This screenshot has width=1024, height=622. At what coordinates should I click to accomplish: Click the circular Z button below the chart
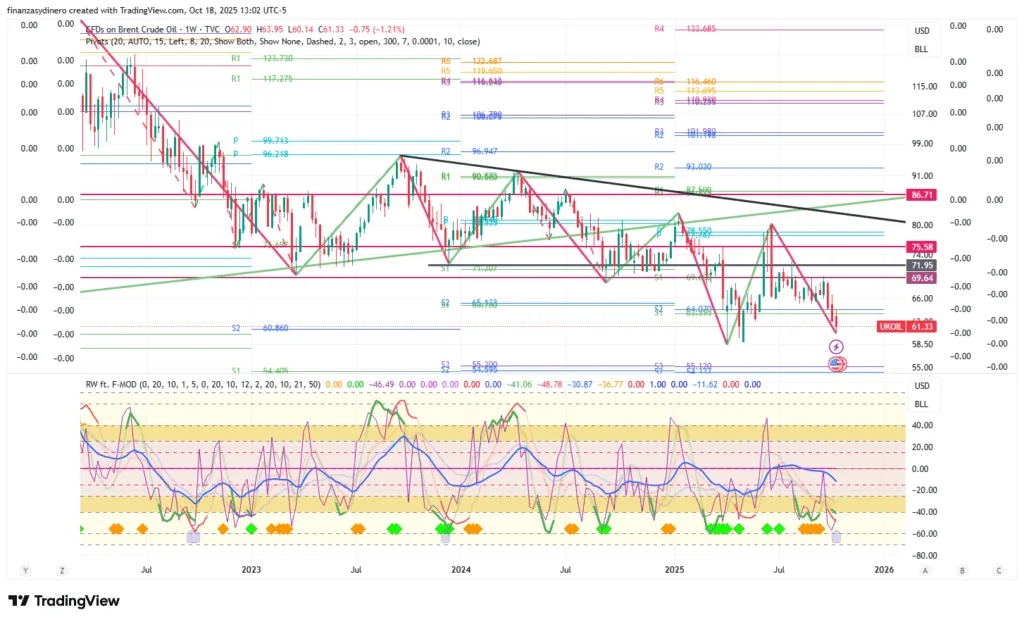62,570
